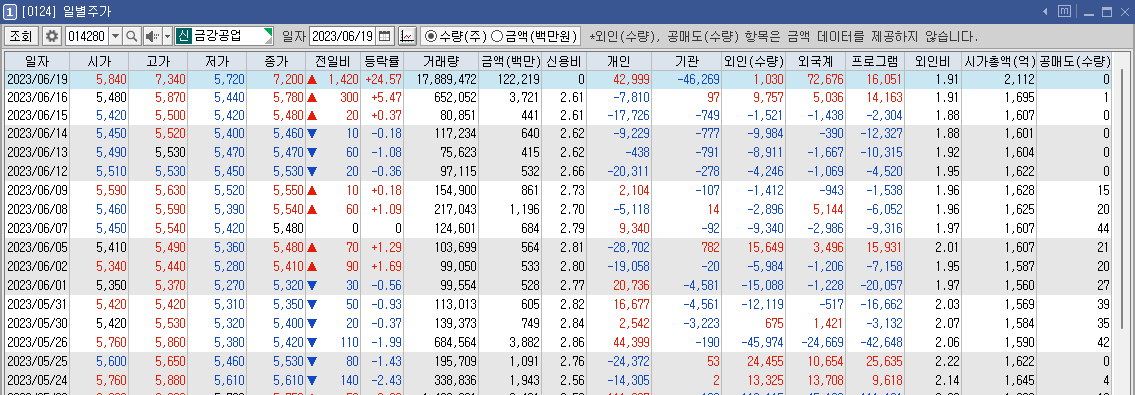Click the date field 2023/06/19
Screen dimensions: 1135x395
343,35
